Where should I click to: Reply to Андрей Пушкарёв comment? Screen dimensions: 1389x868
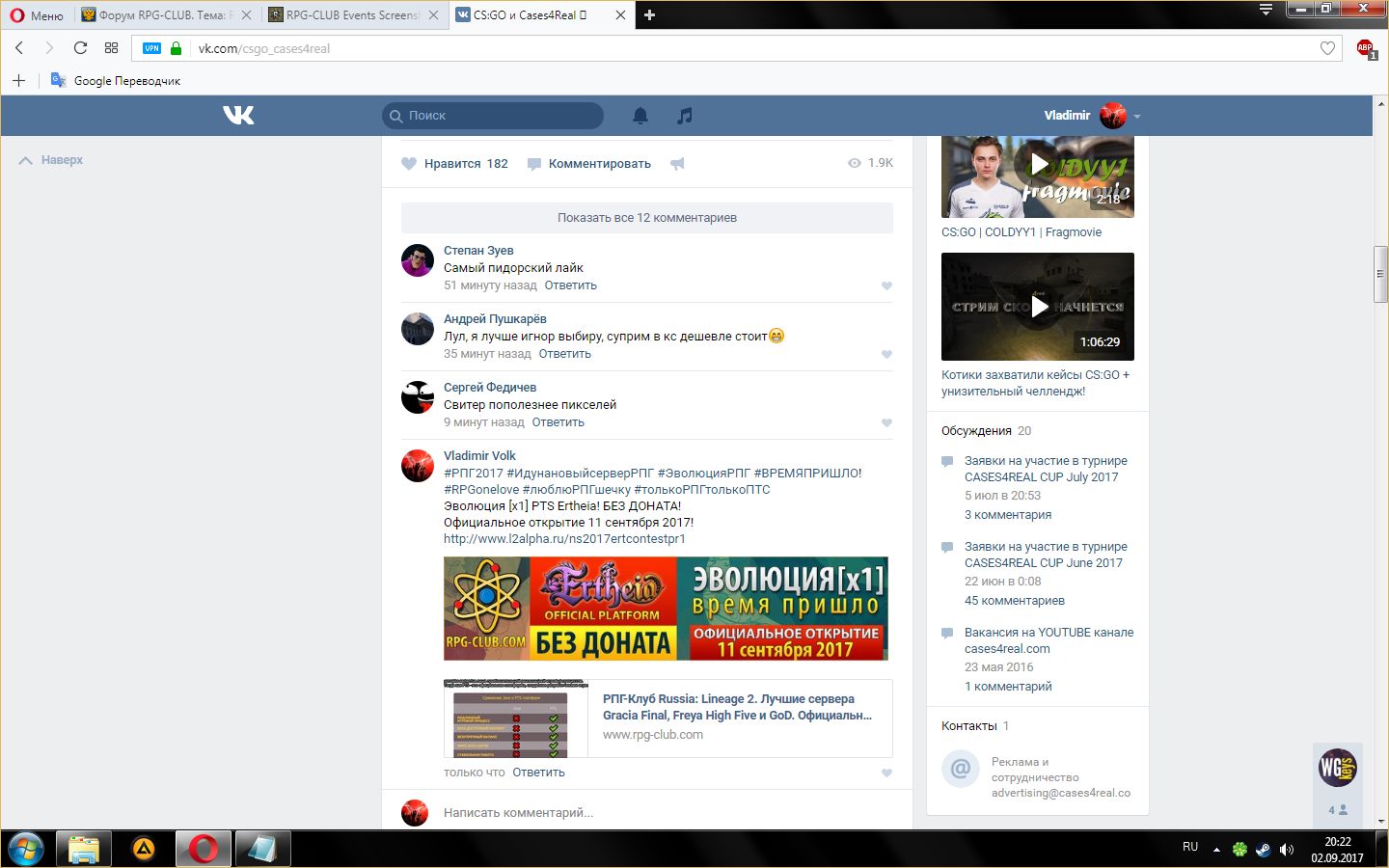click(565, 354)
